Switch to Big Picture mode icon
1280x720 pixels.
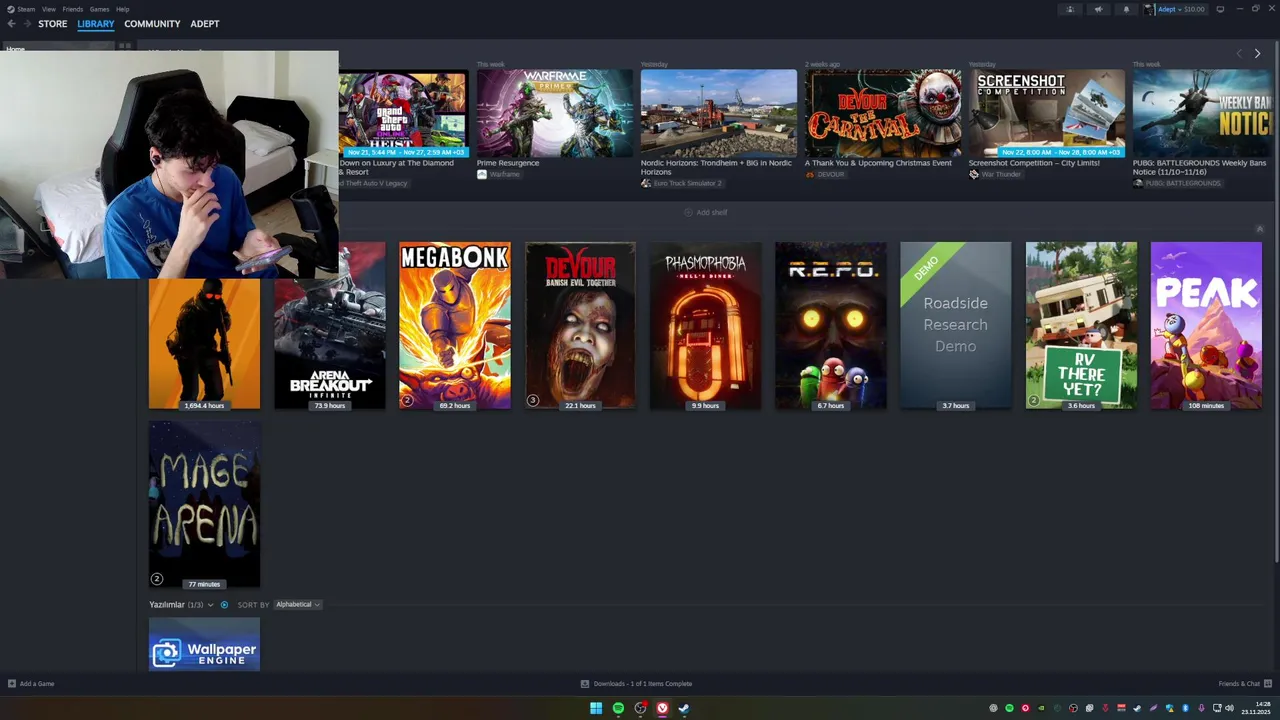pyautogui.click(x=1220, y=9)
